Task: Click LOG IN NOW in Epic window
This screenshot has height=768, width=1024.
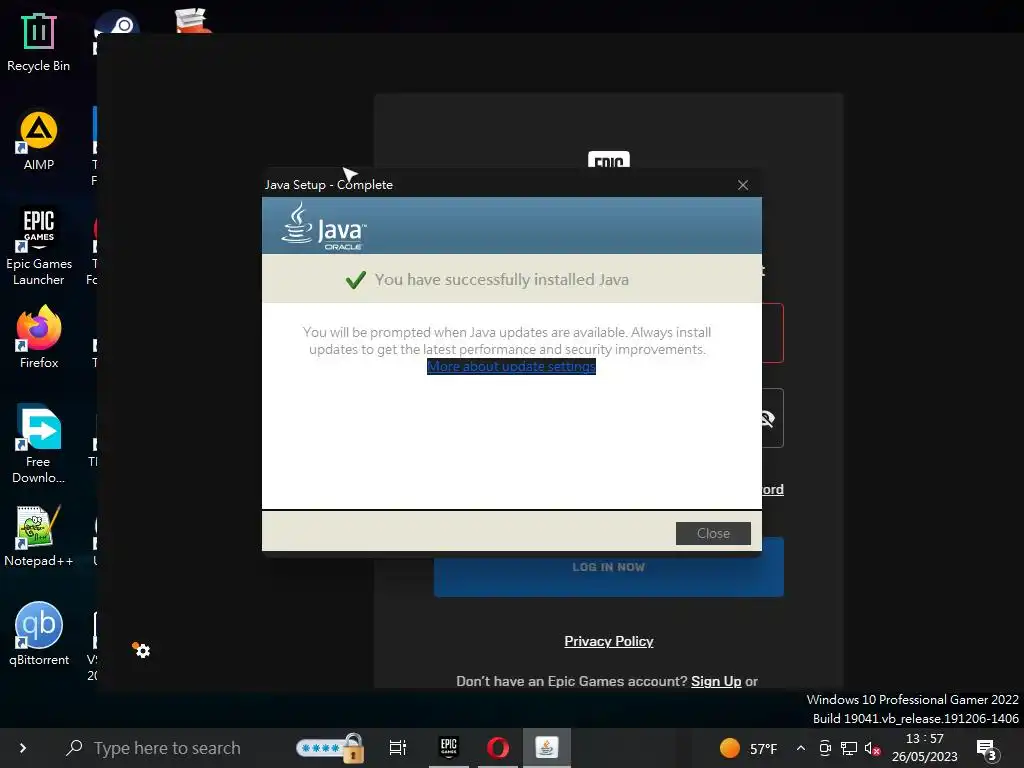Action: point(609,567)
